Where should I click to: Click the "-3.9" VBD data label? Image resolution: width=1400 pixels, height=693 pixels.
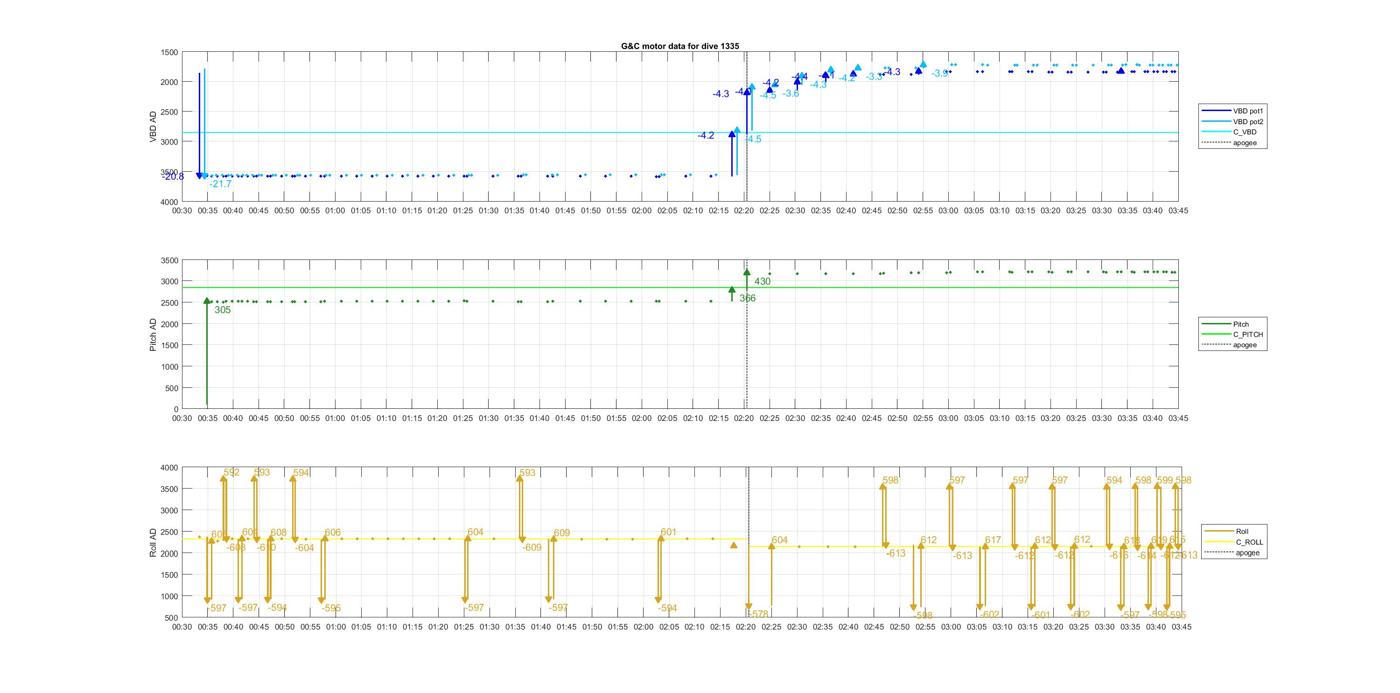(941, 73)
